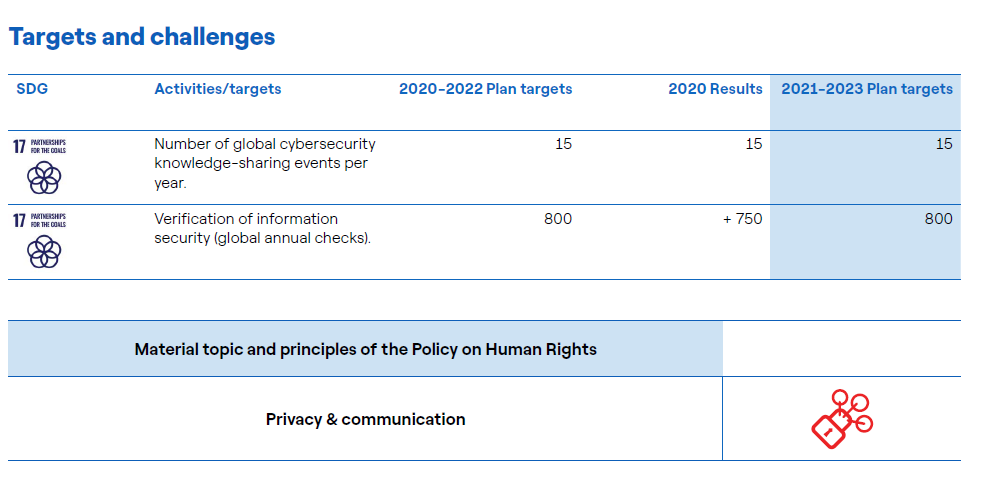Click the highlighted 2021-2023 Plan targets header

(x=867, y=89)
